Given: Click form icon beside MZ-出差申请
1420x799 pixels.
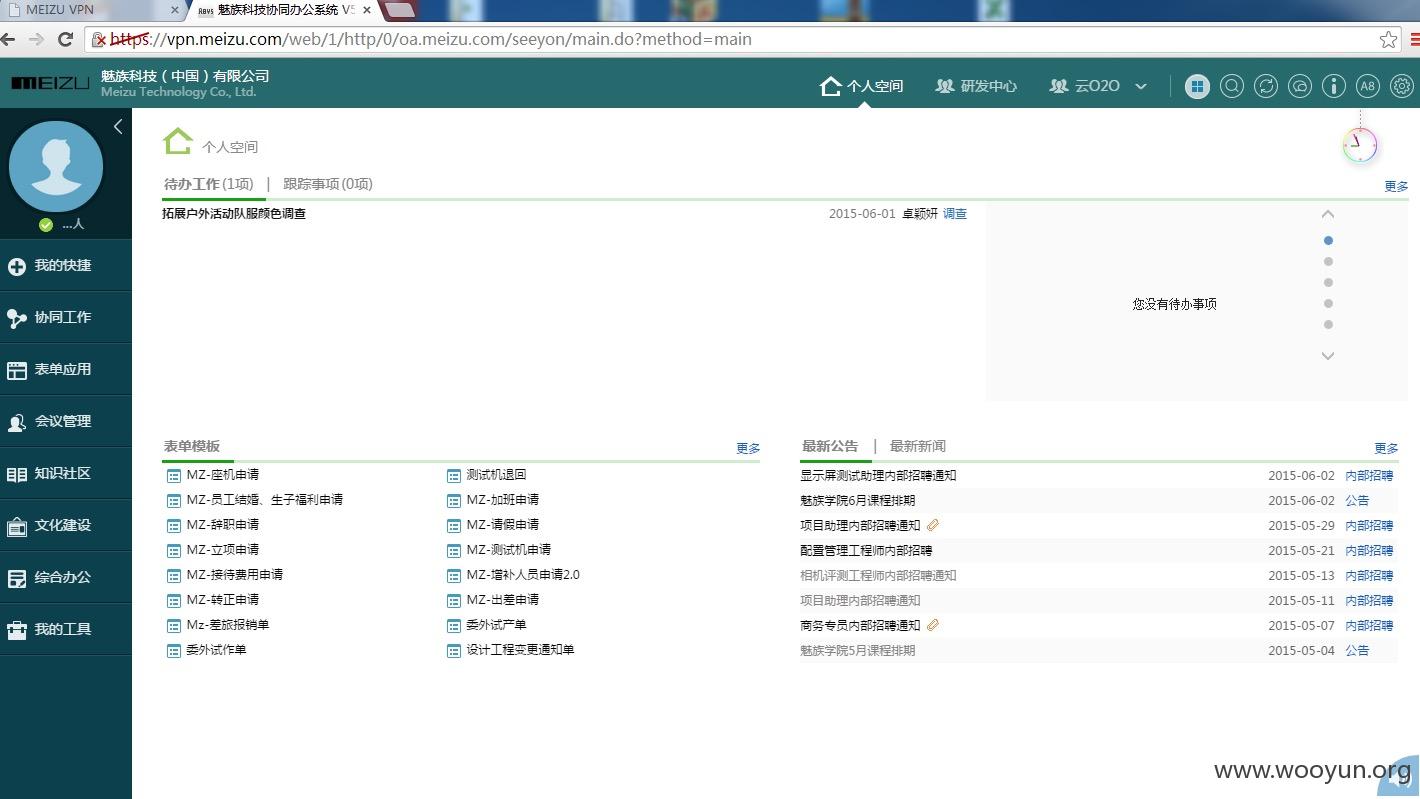Looking at the screenshot, I should [454, 601].
